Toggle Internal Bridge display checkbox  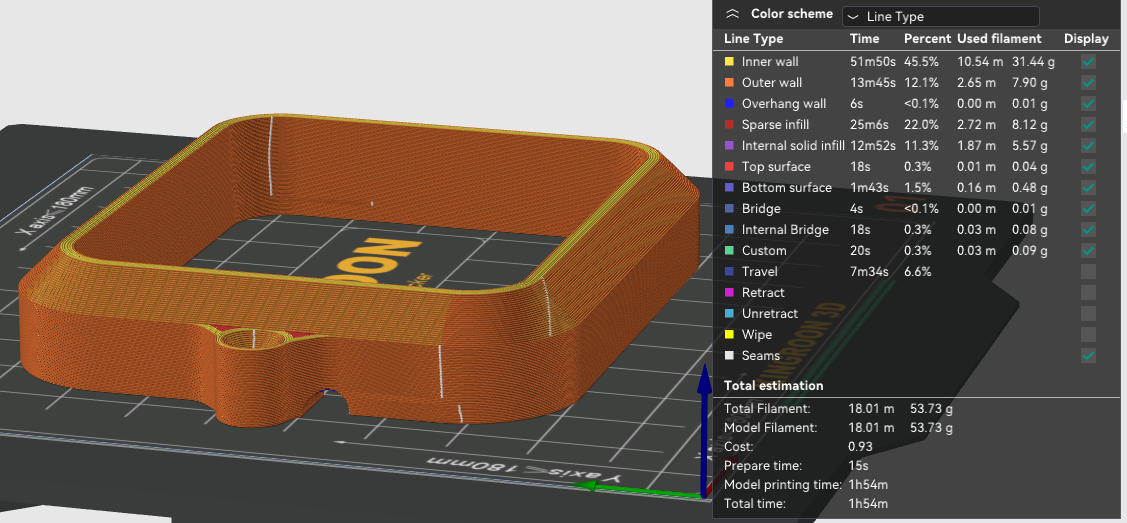(x=1088, y=230)
